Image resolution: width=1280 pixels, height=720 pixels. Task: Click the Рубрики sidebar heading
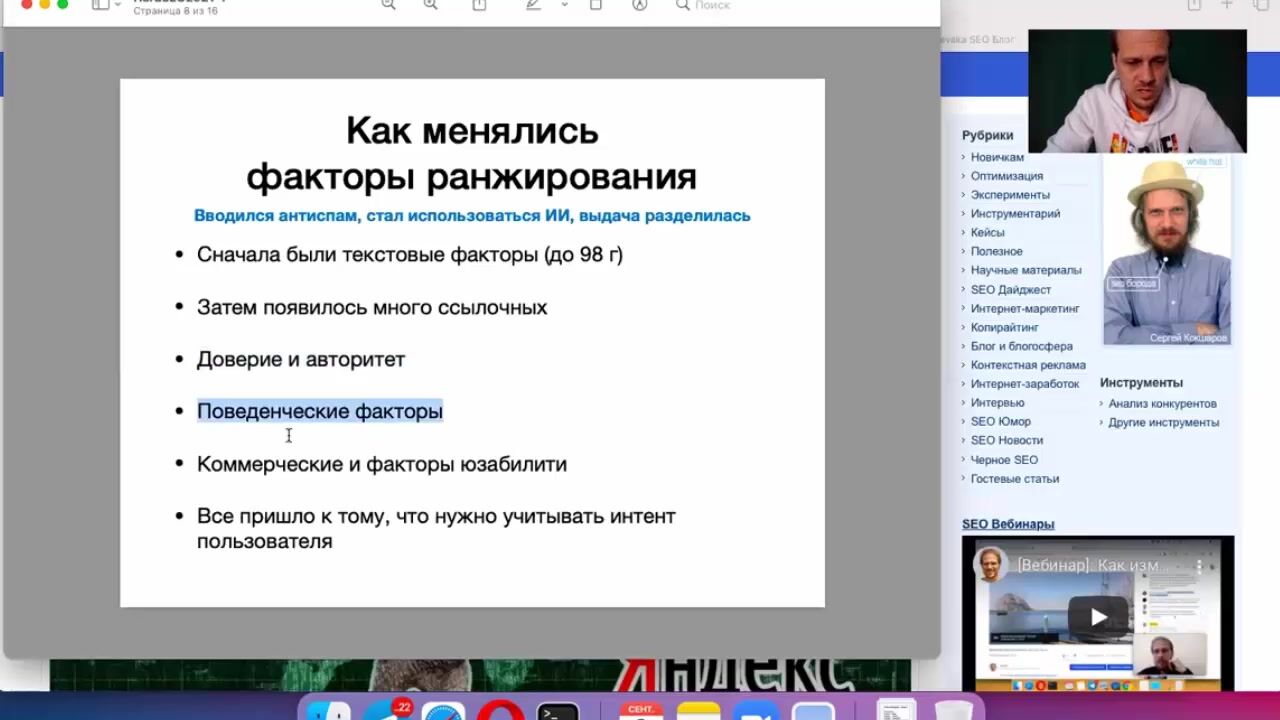point(987,135)
